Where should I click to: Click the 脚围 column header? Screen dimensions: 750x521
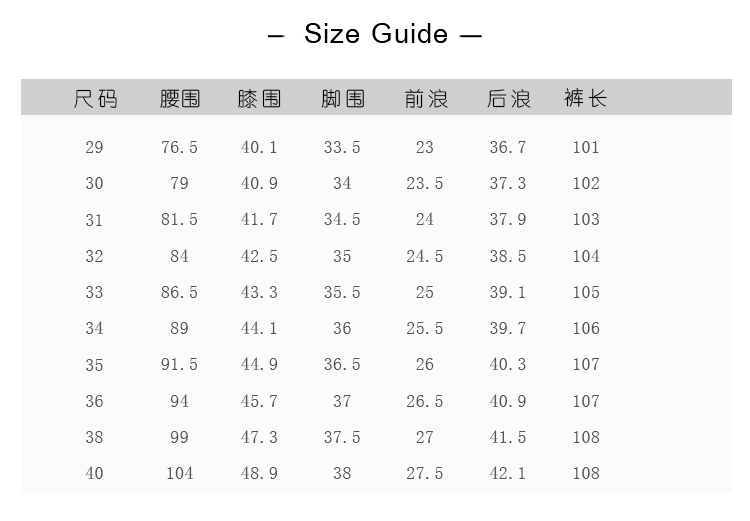coord(342,99)
